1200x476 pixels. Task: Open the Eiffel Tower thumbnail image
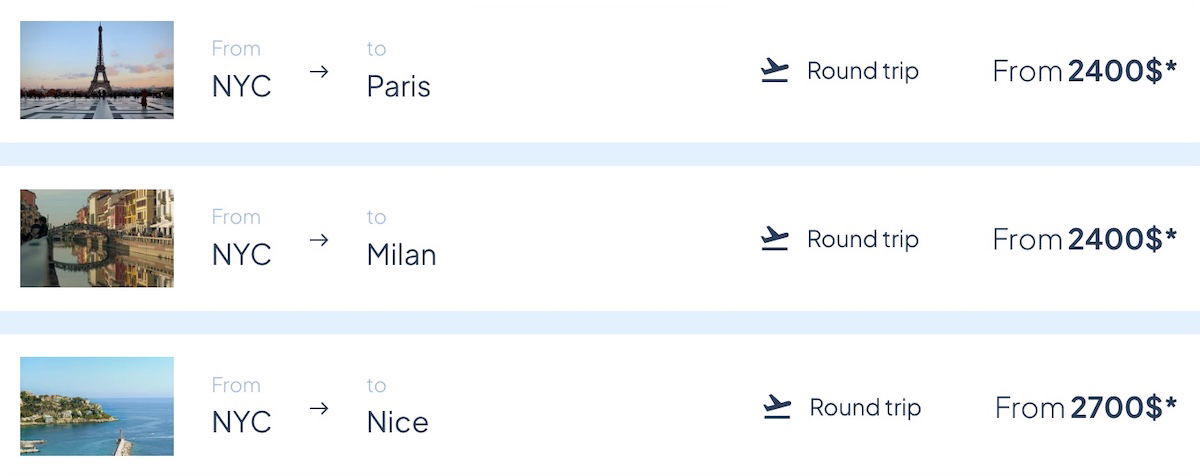pos(97,70)
